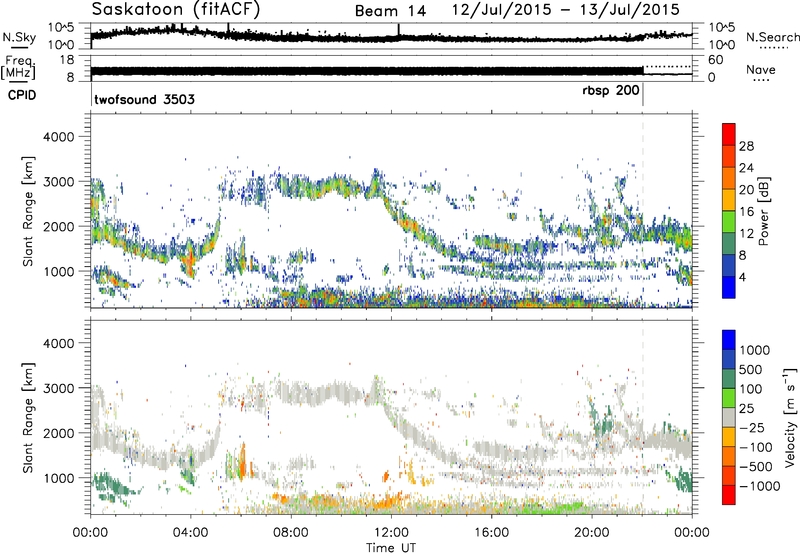Click the '16:00' time axis tick label
800x554 pixels.
click(491, 533)
